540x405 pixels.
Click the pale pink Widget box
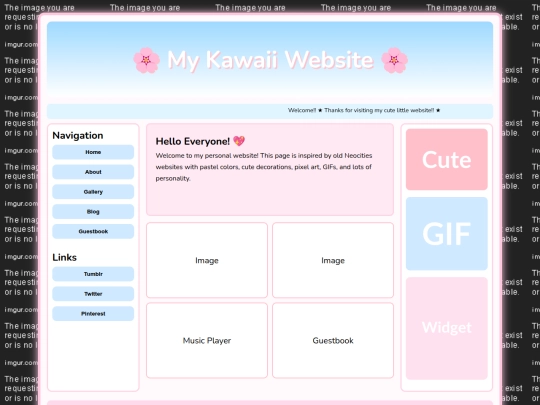pos(447,329)
